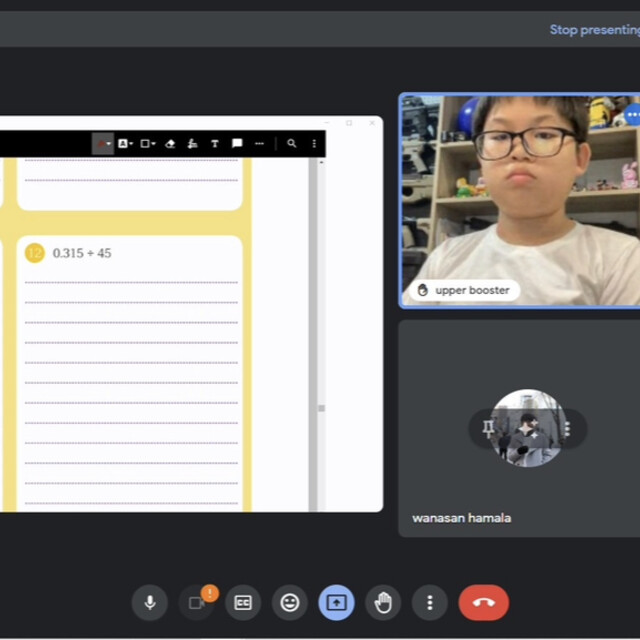Select the text highlighter tool
Screen dimensions: 640x640
point(122,144)
